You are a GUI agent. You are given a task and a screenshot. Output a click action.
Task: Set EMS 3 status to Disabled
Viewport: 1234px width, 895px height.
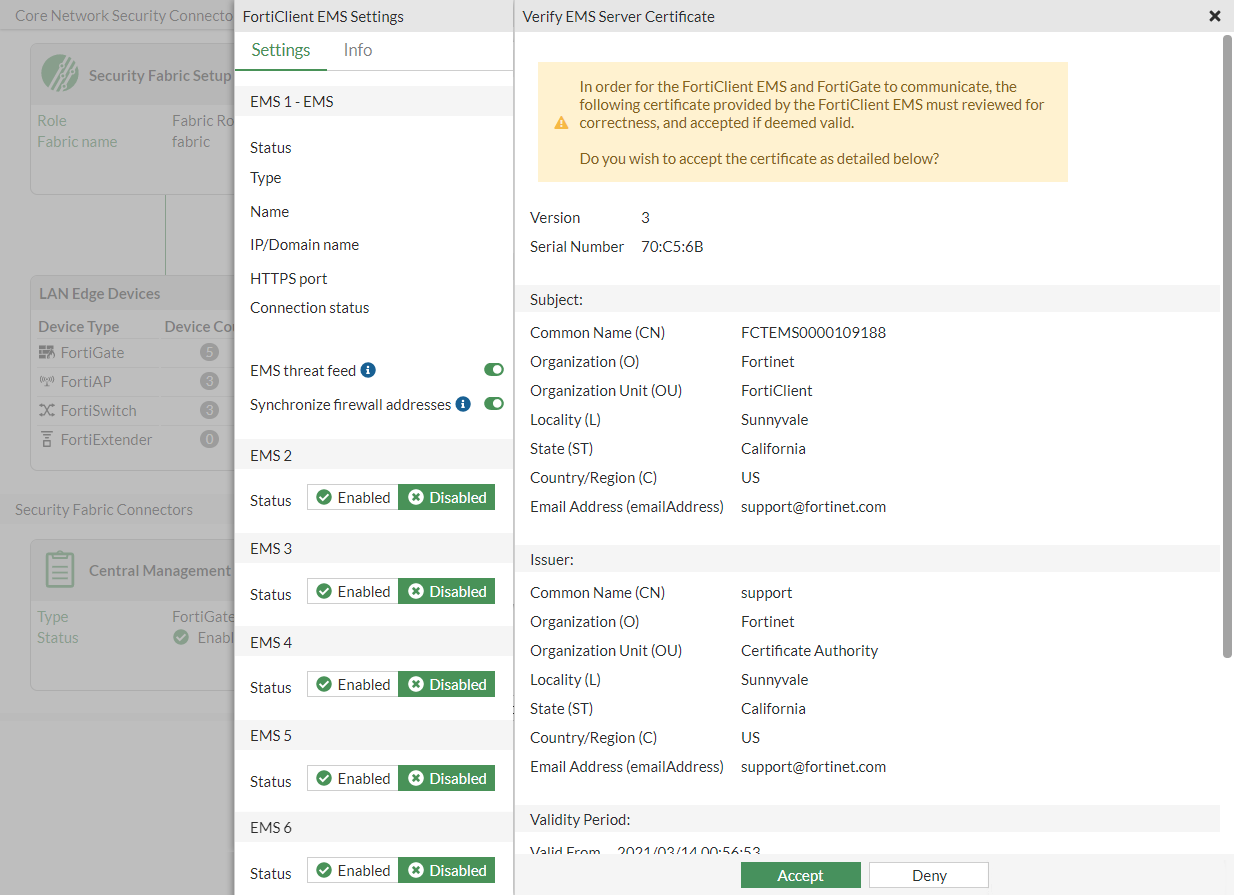click(x=447, y=592)
